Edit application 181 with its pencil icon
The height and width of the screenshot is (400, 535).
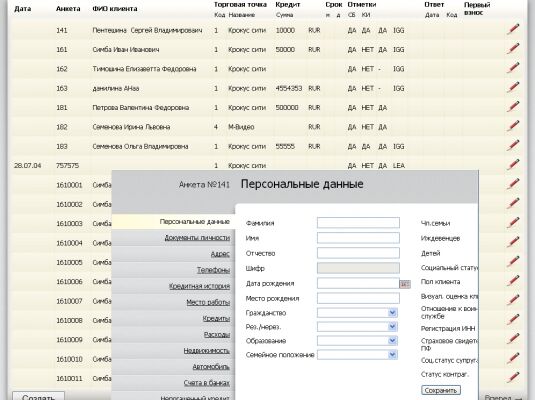point(513,106)
